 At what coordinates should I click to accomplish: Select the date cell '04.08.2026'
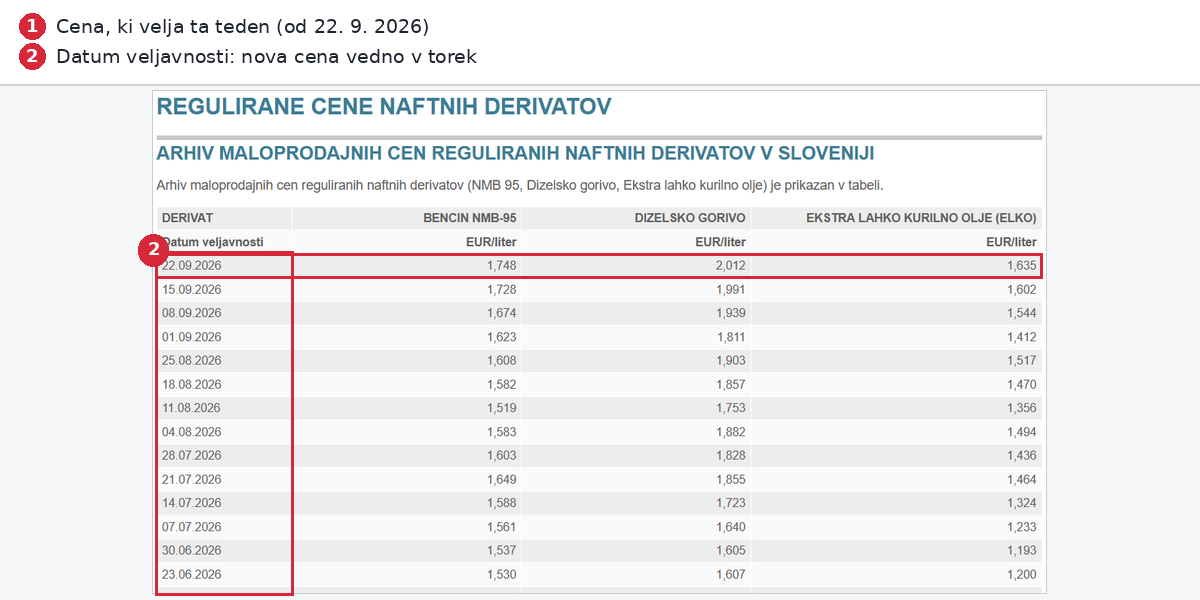[192, 432]
